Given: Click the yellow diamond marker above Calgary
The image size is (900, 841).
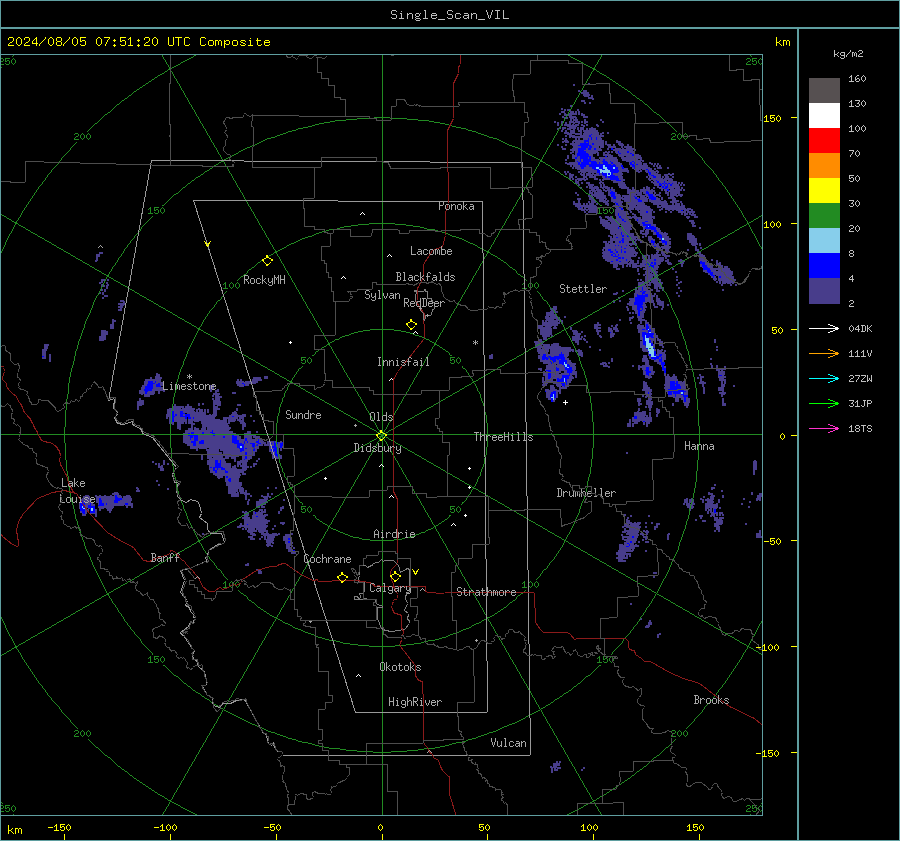Looking at the screenshot, I should point(395,576).
